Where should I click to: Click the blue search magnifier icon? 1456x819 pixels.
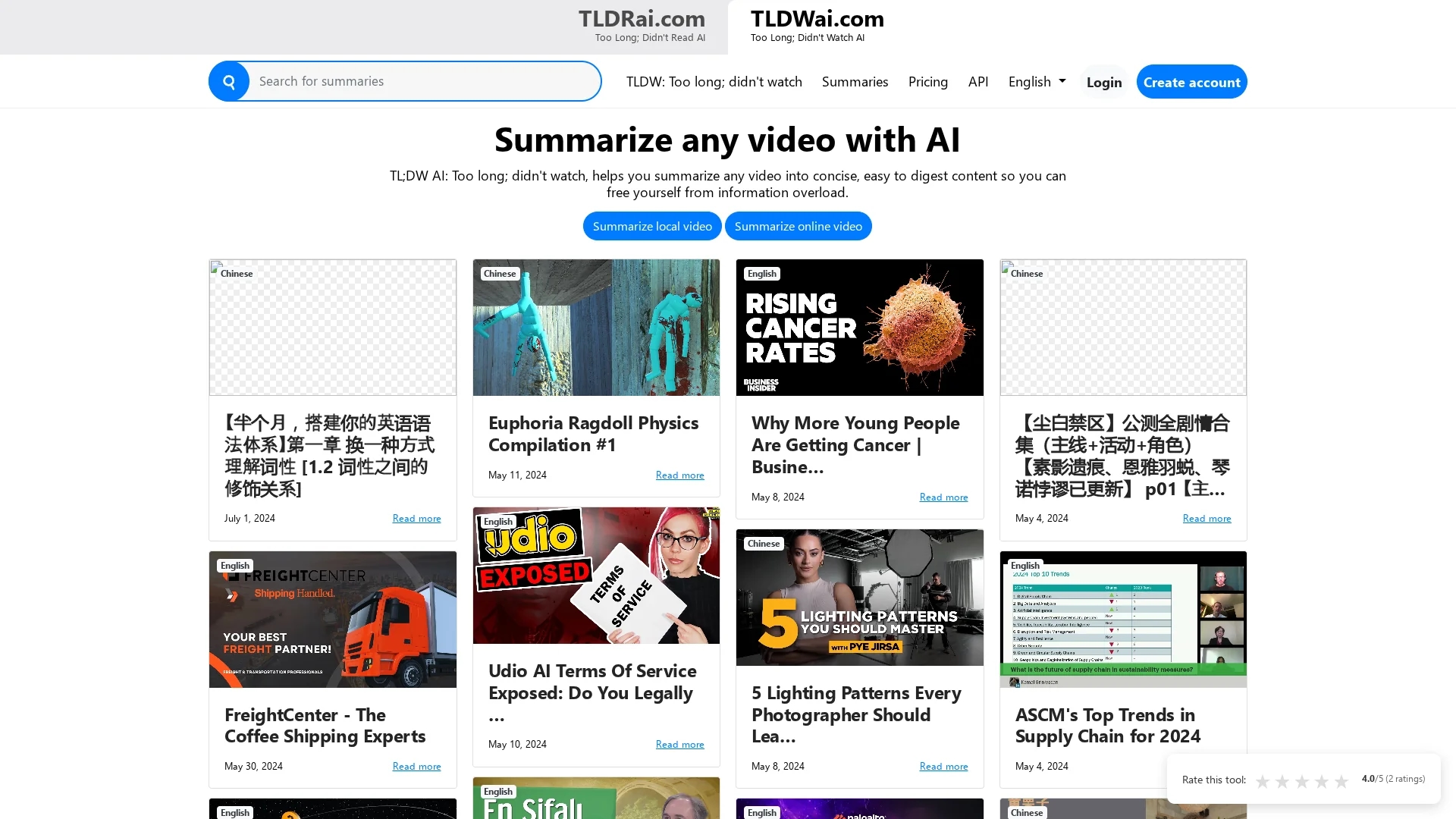tap(229, 81)
